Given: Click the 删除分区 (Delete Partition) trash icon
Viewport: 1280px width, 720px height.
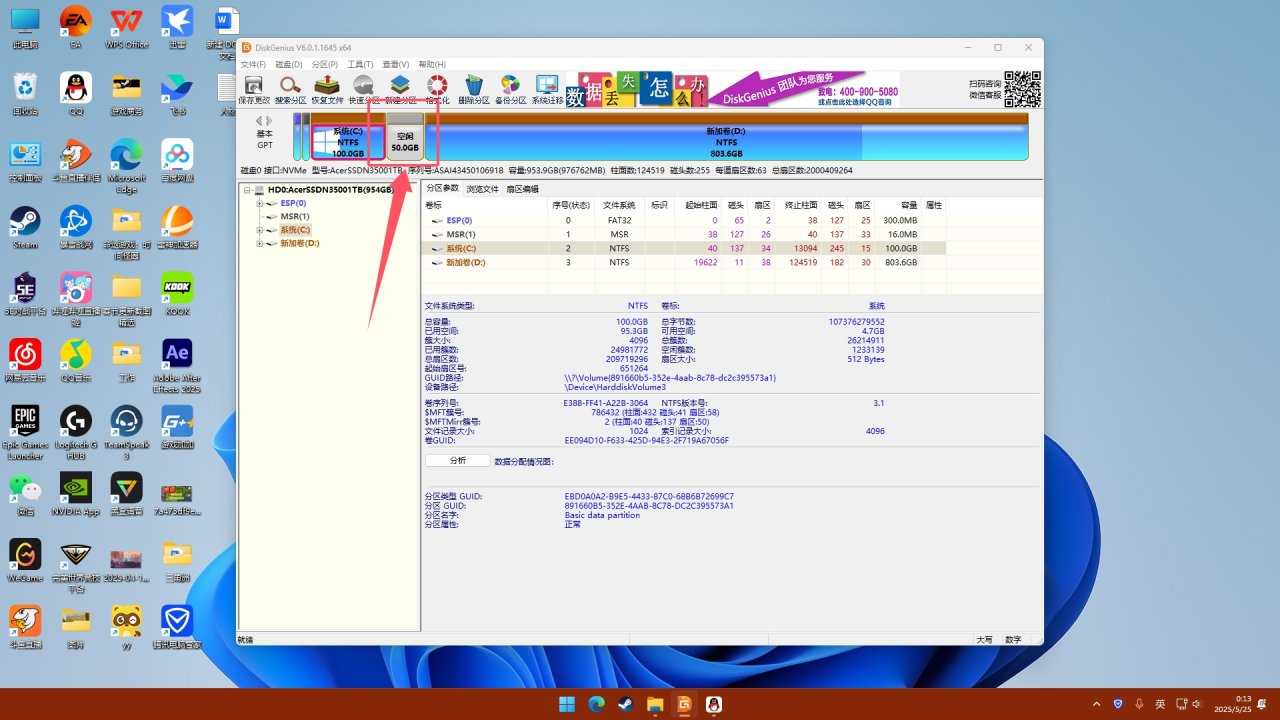Looking at the screenshot, I should (474, 90).
